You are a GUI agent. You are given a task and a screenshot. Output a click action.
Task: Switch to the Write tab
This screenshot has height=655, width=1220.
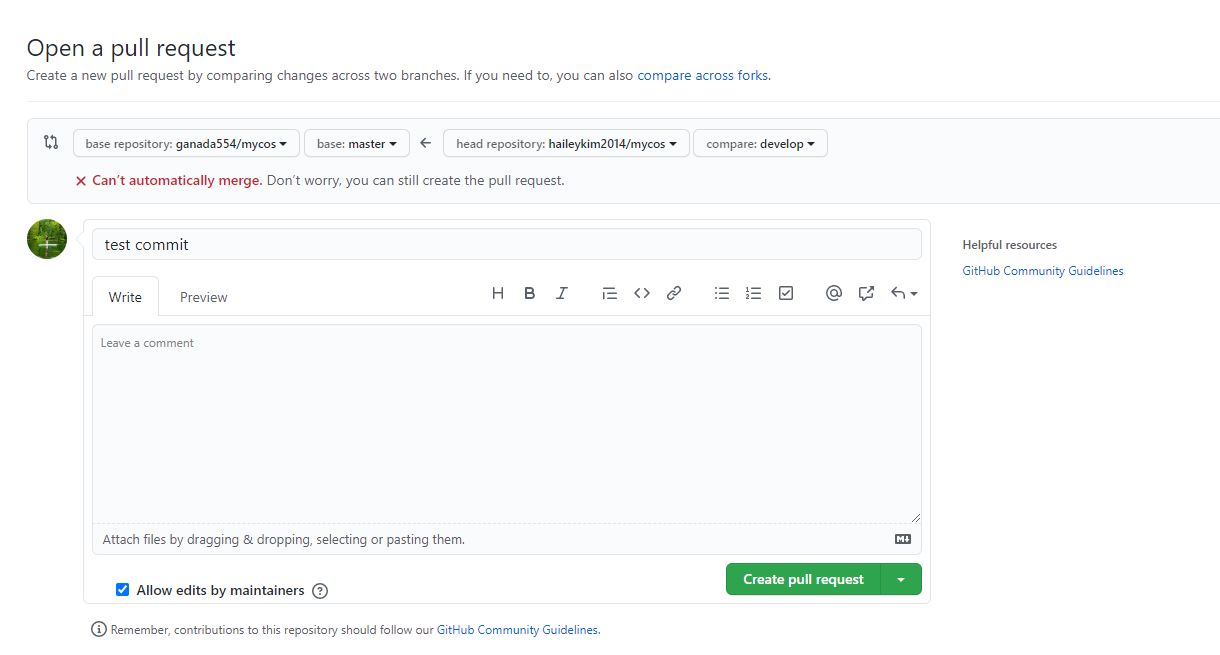coord(125,297)
